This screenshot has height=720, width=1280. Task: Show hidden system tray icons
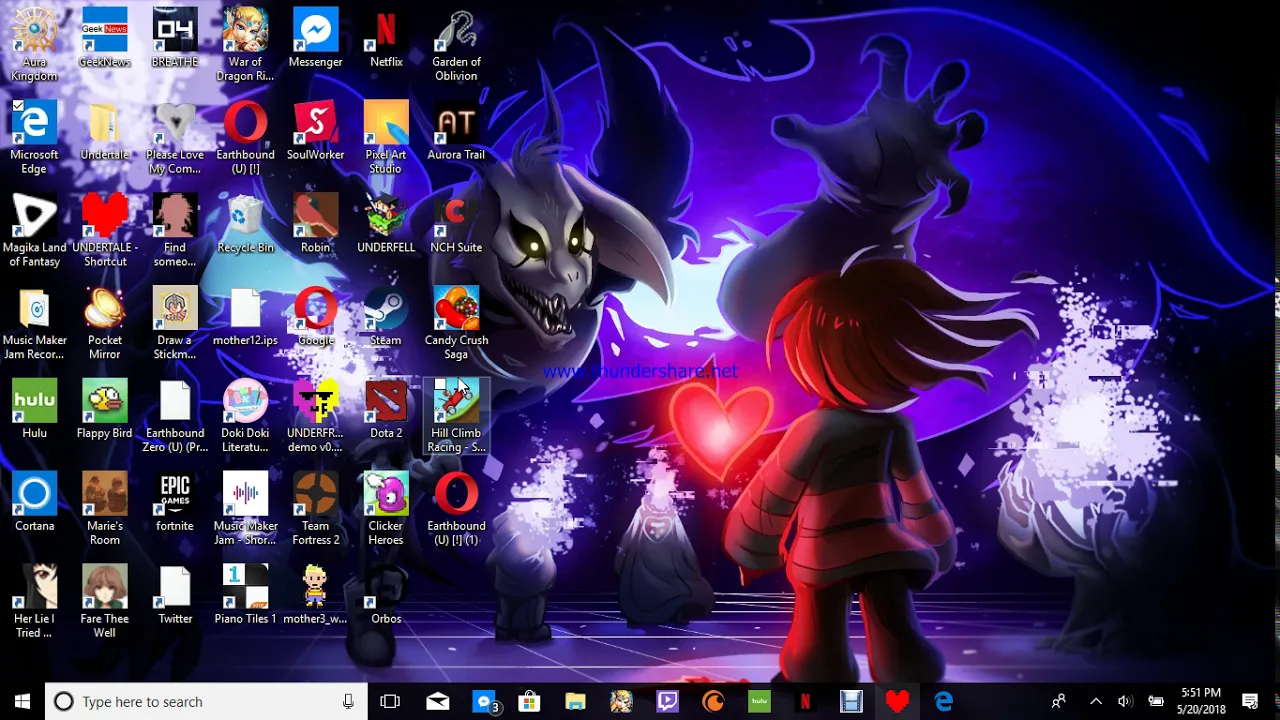click(1096, 702)
